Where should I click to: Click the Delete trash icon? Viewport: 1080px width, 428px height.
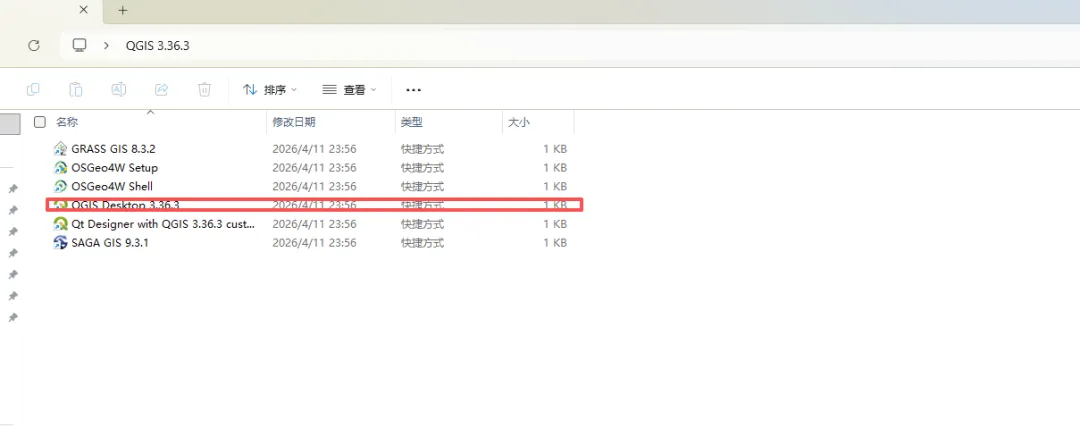pos(205,90)
